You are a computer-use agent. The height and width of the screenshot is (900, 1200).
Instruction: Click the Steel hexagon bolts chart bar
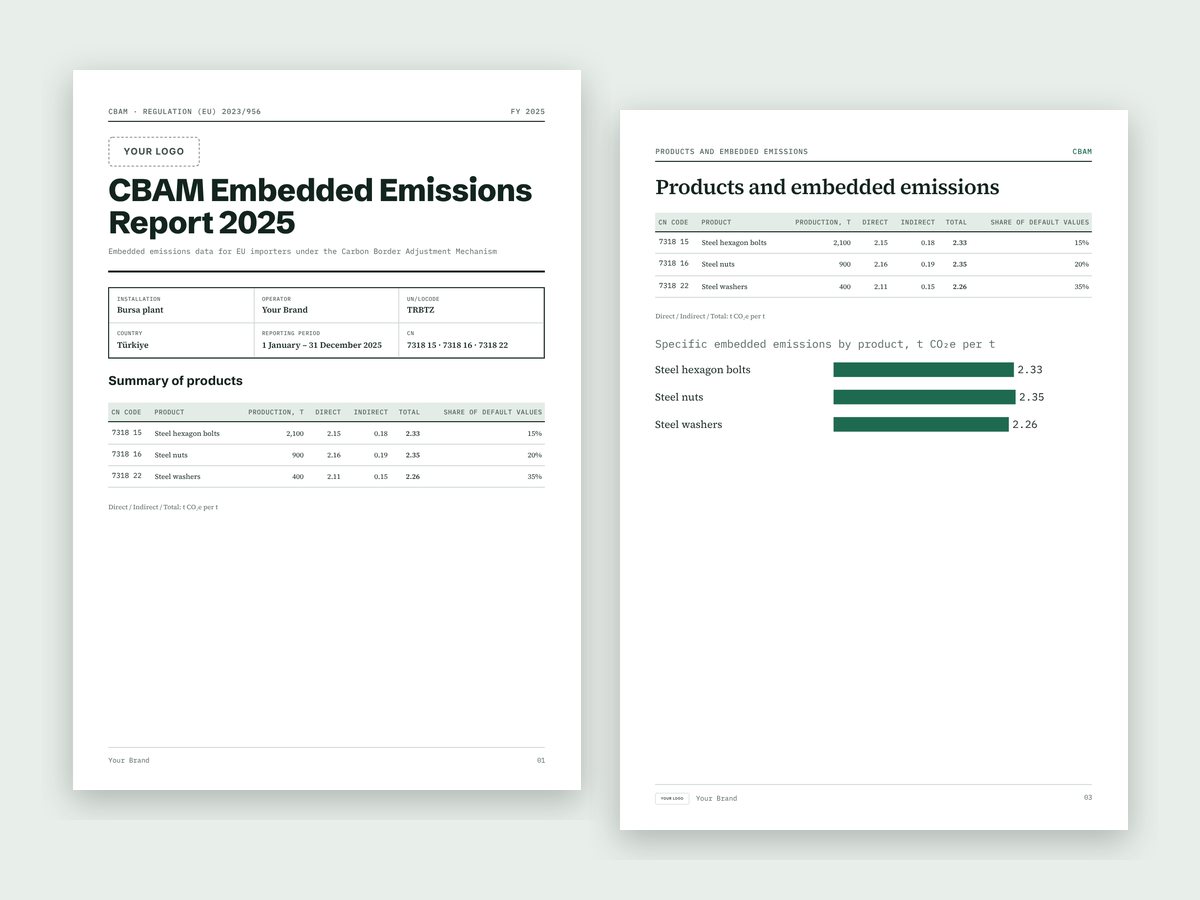tap(923, 370)
